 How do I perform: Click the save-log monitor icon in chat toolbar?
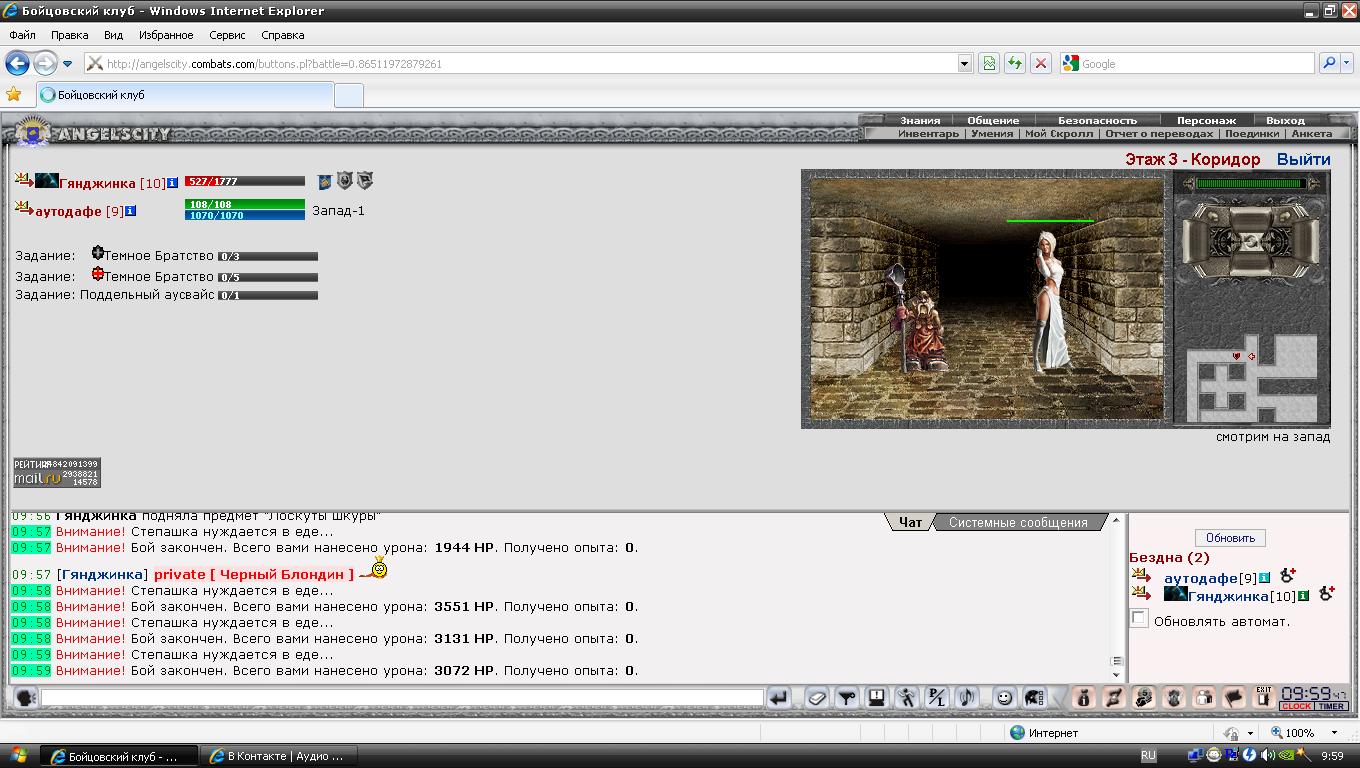(876, 698)
